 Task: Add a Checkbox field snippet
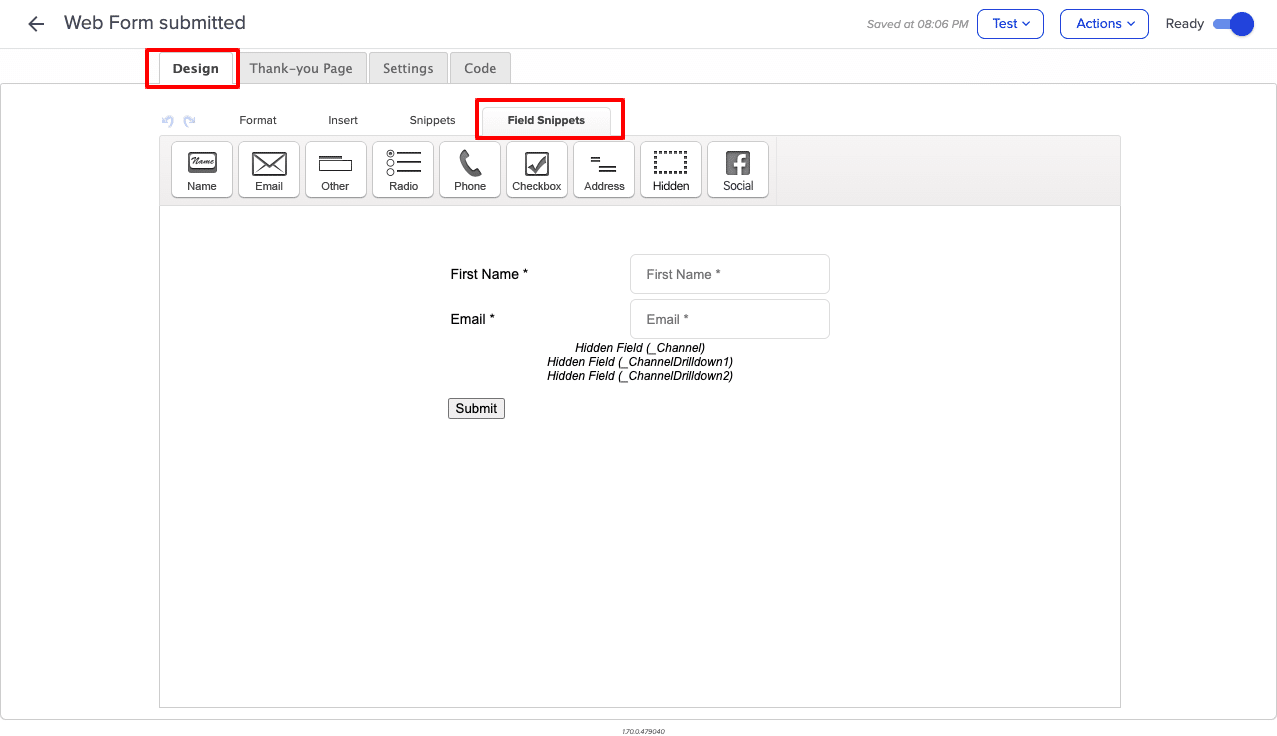pos(536,169)
